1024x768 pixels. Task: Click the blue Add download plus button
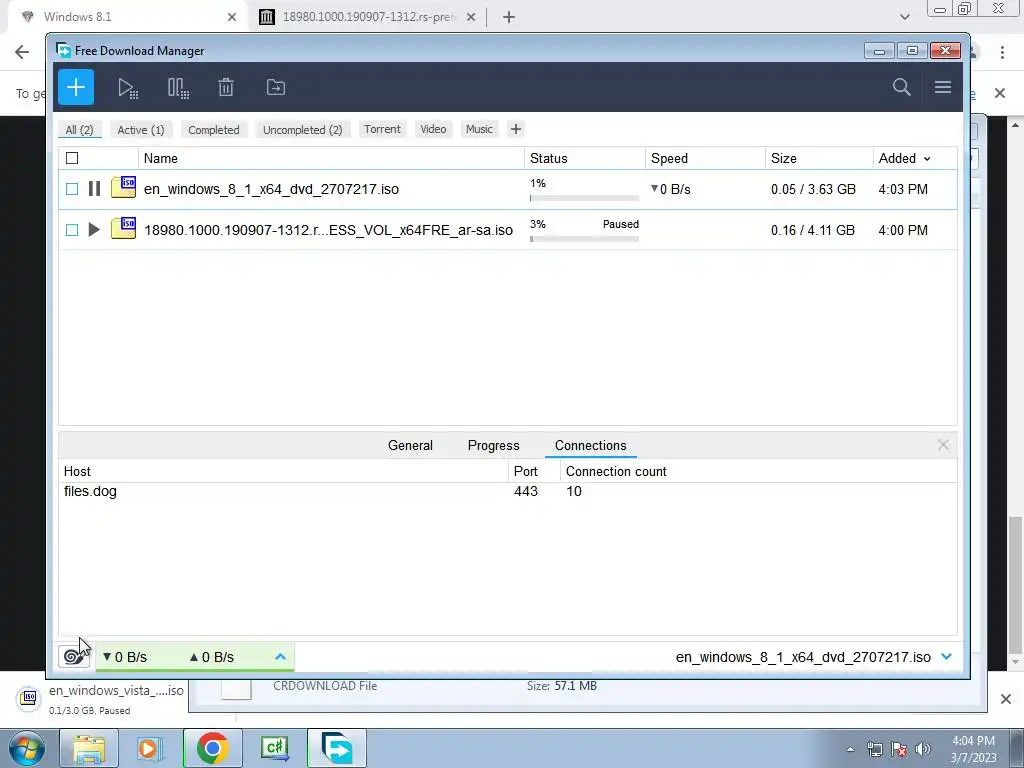click(x=76, y=87)
